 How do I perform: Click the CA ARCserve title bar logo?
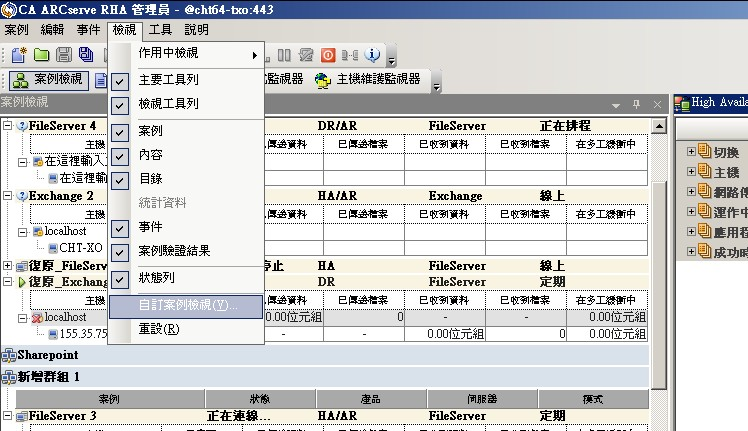9,10
